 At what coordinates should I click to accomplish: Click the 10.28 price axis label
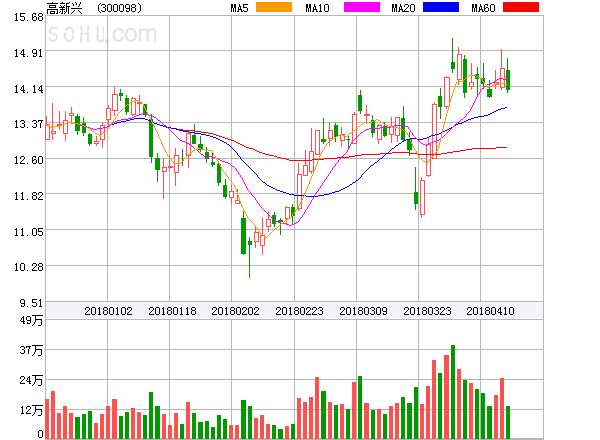click(x=28, y=267)
